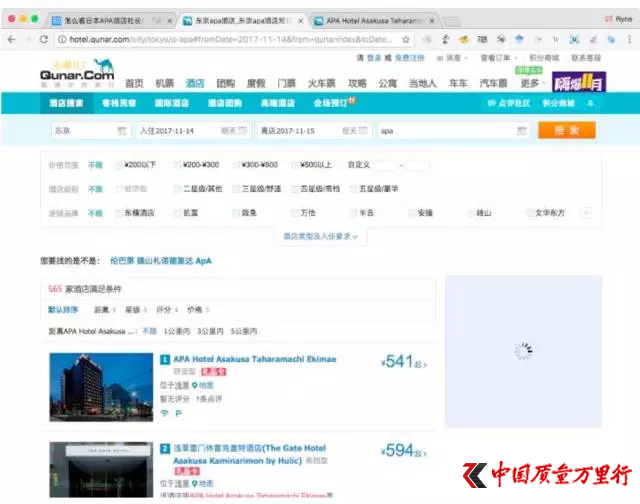Select the 机票 navigation menu item

point(164,83)
